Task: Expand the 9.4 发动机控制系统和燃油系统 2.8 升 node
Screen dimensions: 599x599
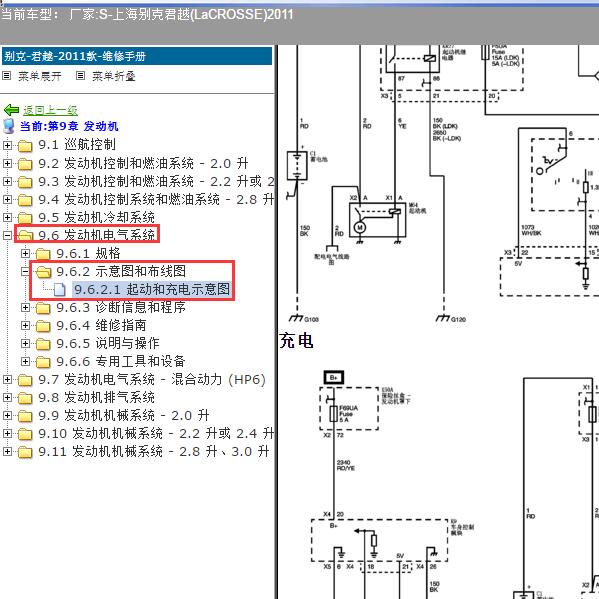Action: click(7, 199)
